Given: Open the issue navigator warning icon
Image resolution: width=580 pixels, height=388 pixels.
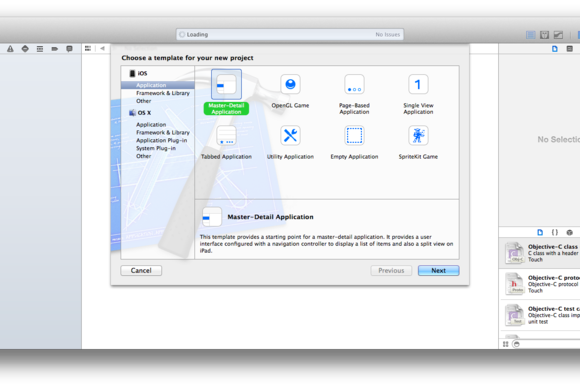Looking at the screenshot, I should [x=10, y=49].
